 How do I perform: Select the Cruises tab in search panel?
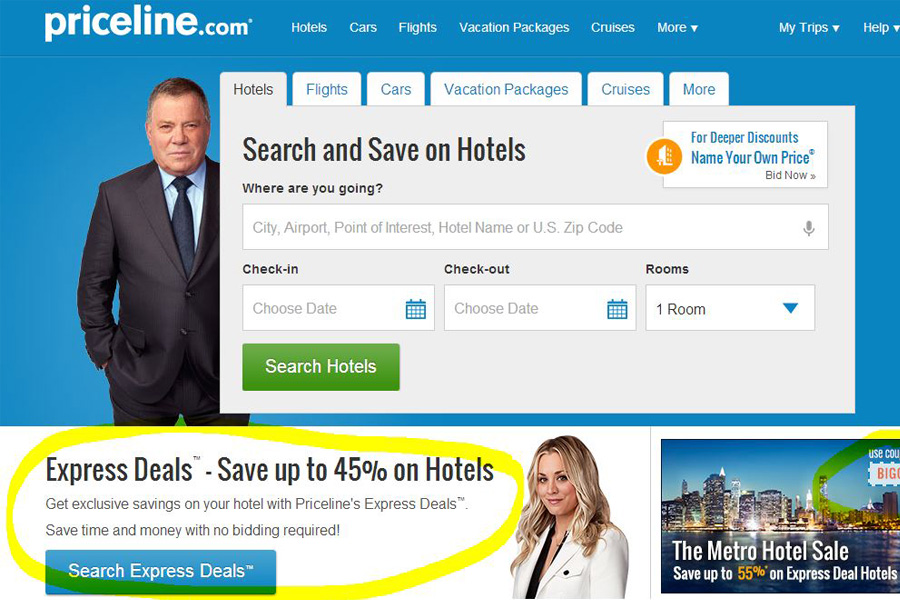pyautogui.click(x=625, y=90)
